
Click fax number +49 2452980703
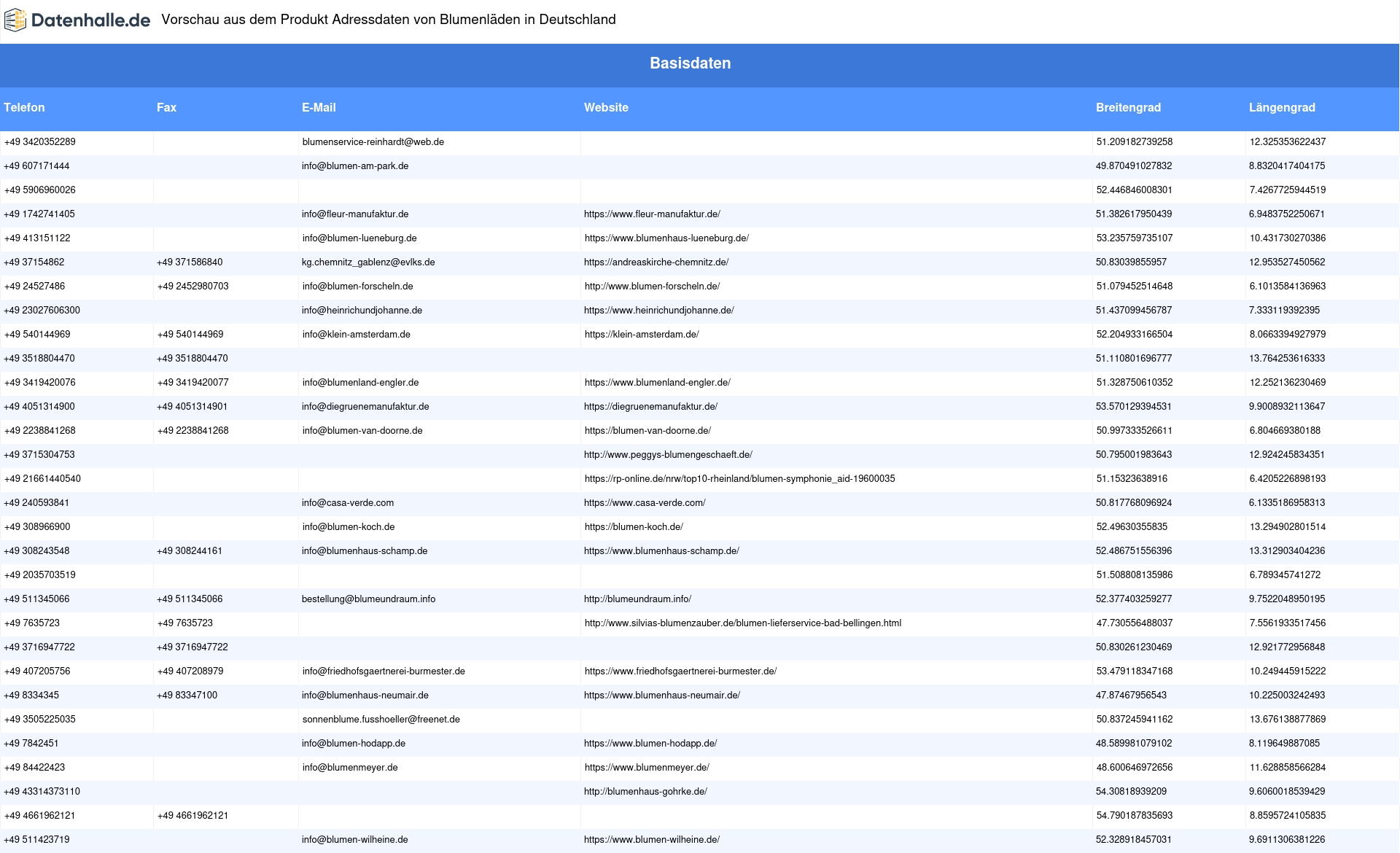point(193,287)
